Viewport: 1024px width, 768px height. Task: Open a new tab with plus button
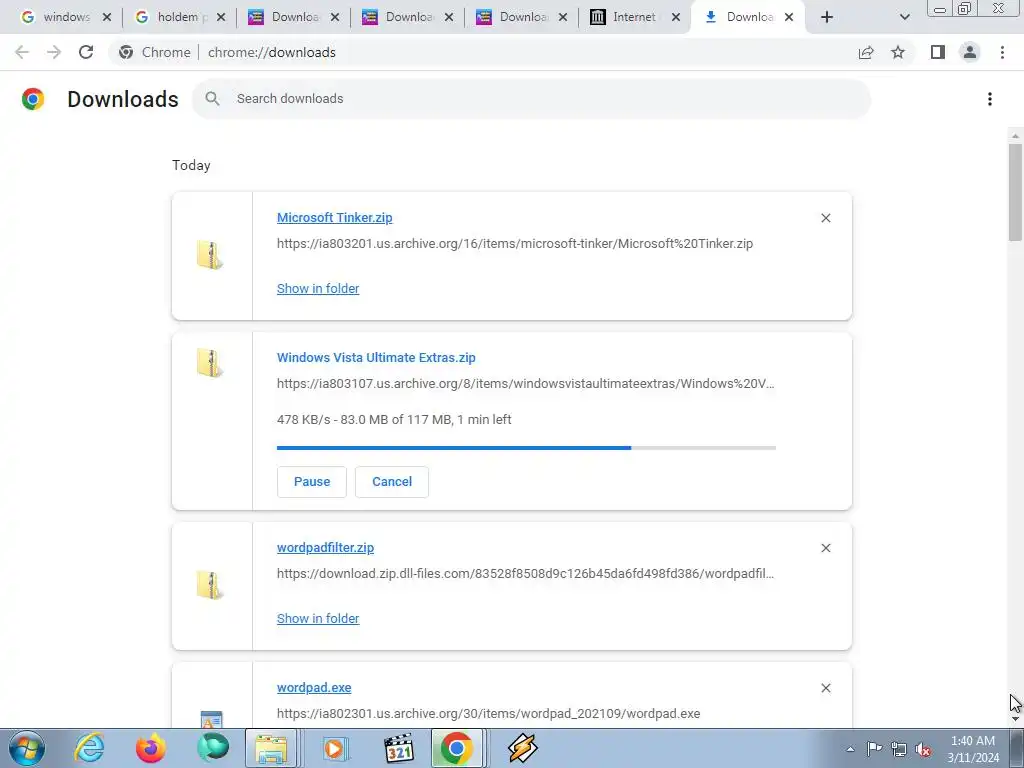[827, 17]
